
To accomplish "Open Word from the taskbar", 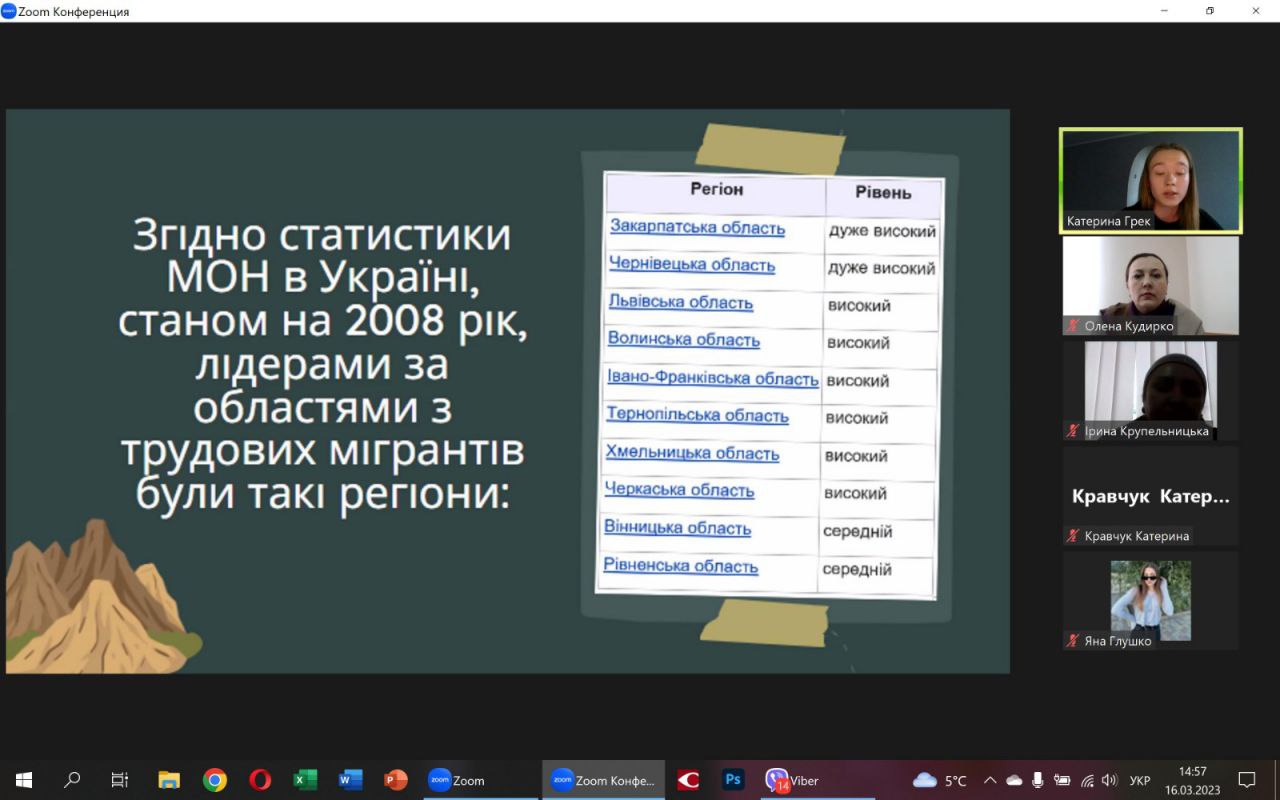I will click(x=350, y=780).
